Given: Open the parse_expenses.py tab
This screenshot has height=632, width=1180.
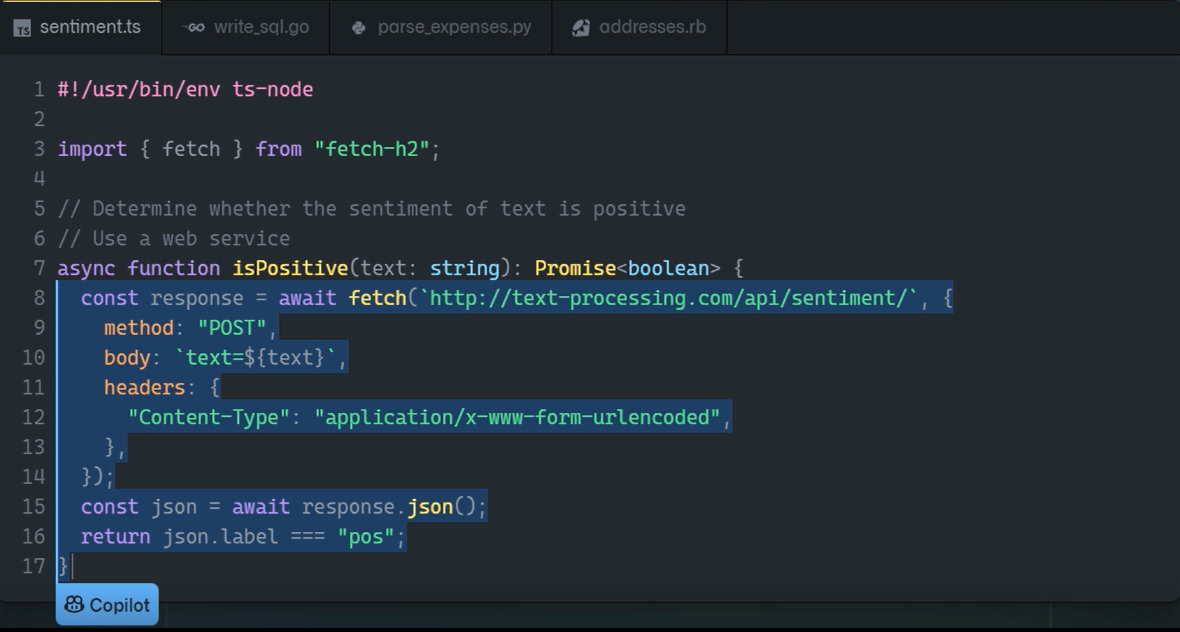Looking at the screenshot, I should [x=453, y=27].
